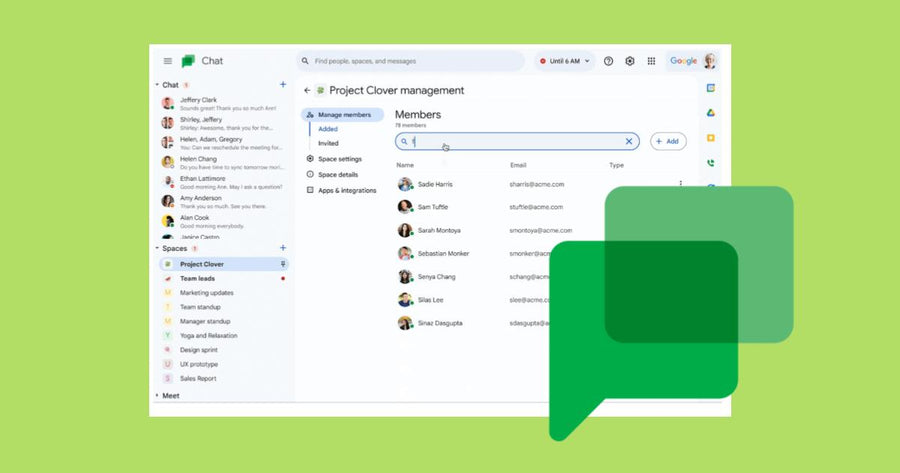Open the Until 6 AM status dropdown

click(x=565, y=61)
